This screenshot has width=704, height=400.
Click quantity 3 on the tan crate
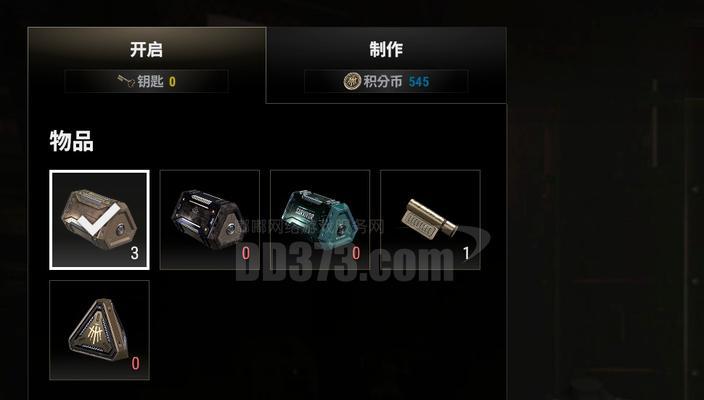[x=135, y=254]
